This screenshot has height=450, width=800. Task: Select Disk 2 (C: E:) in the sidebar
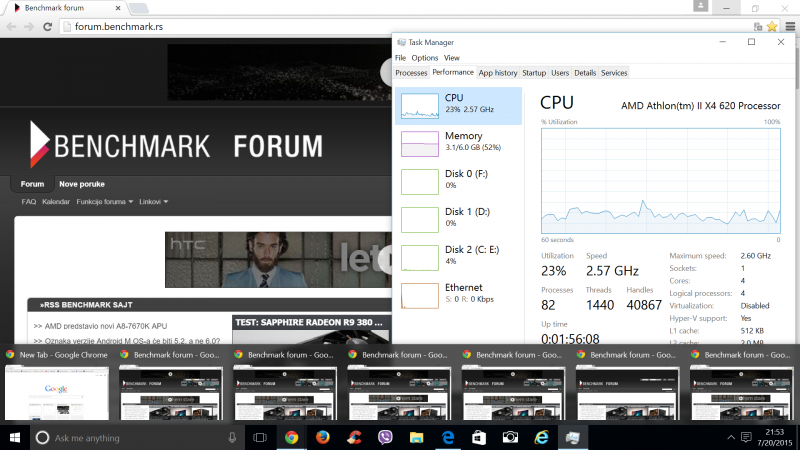click(458, 258)
